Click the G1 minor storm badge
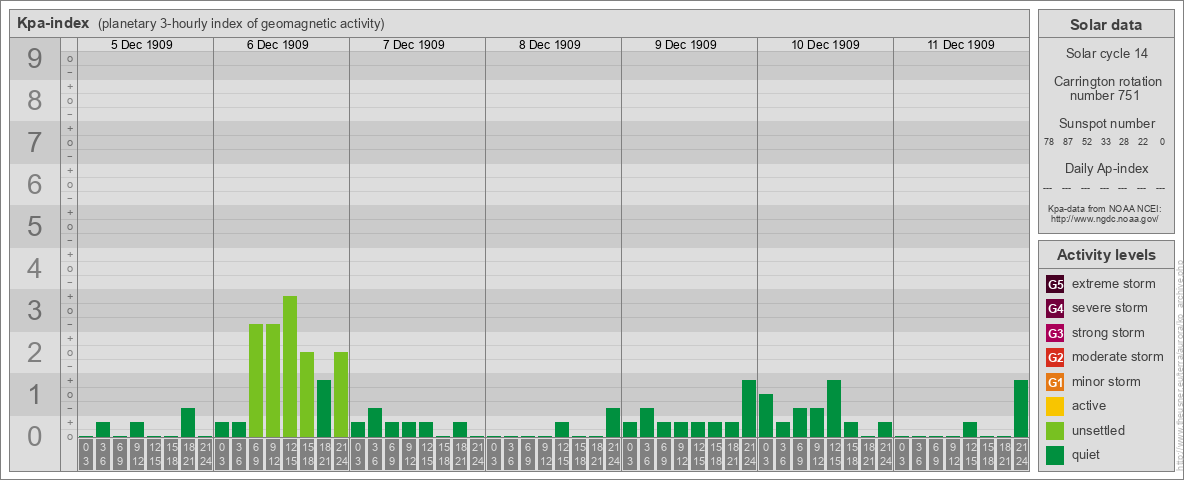This screenshot has height=480, width=1184. 1055,382
